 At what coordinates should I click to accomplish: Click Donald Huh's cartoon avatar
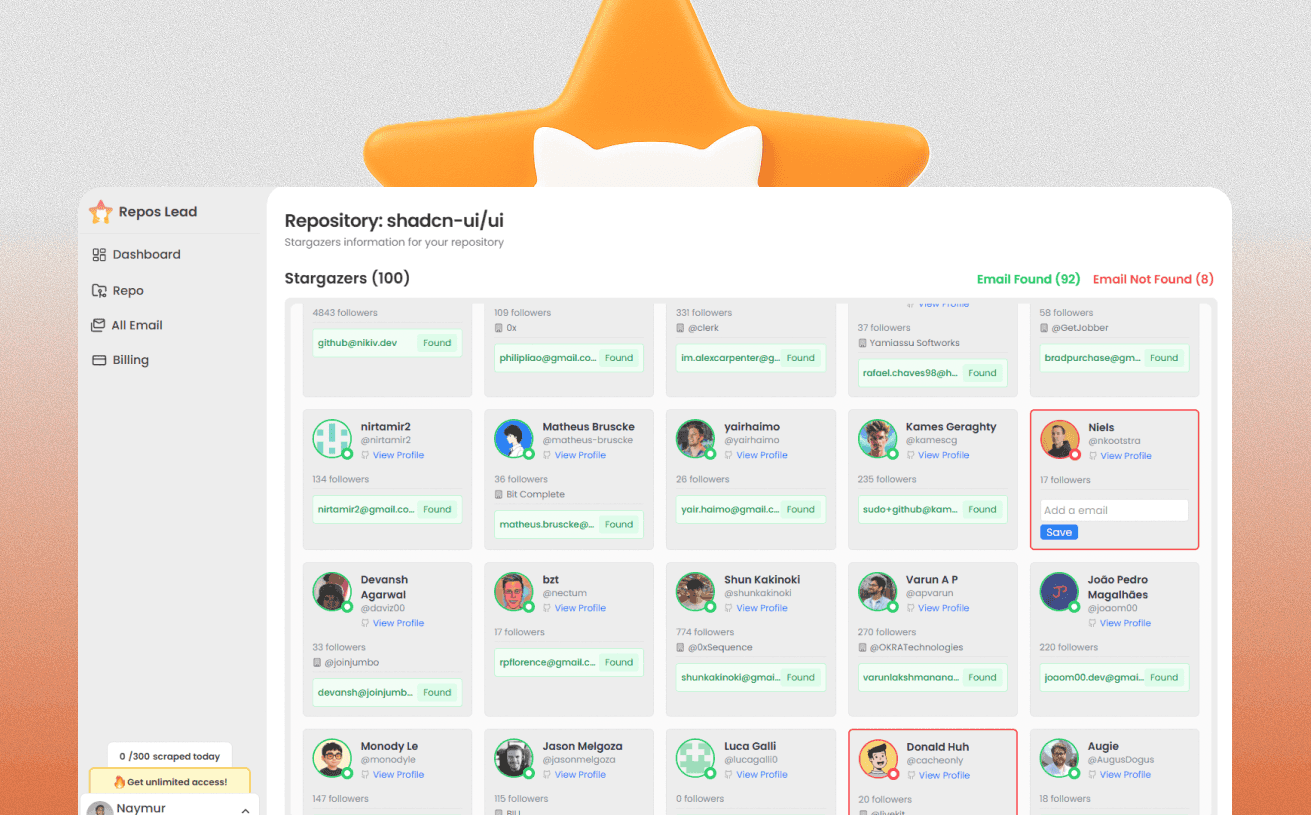click(x=877, y=758)
